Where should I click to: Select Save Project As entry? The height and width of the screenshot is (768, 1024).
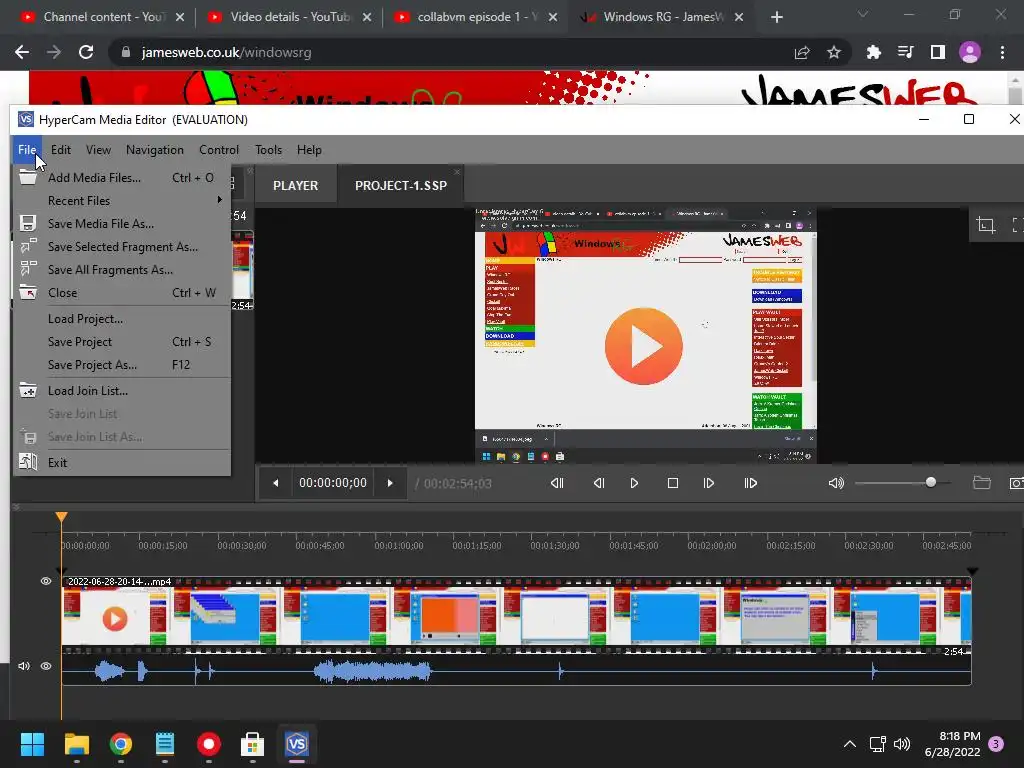[x=122, y=364]
